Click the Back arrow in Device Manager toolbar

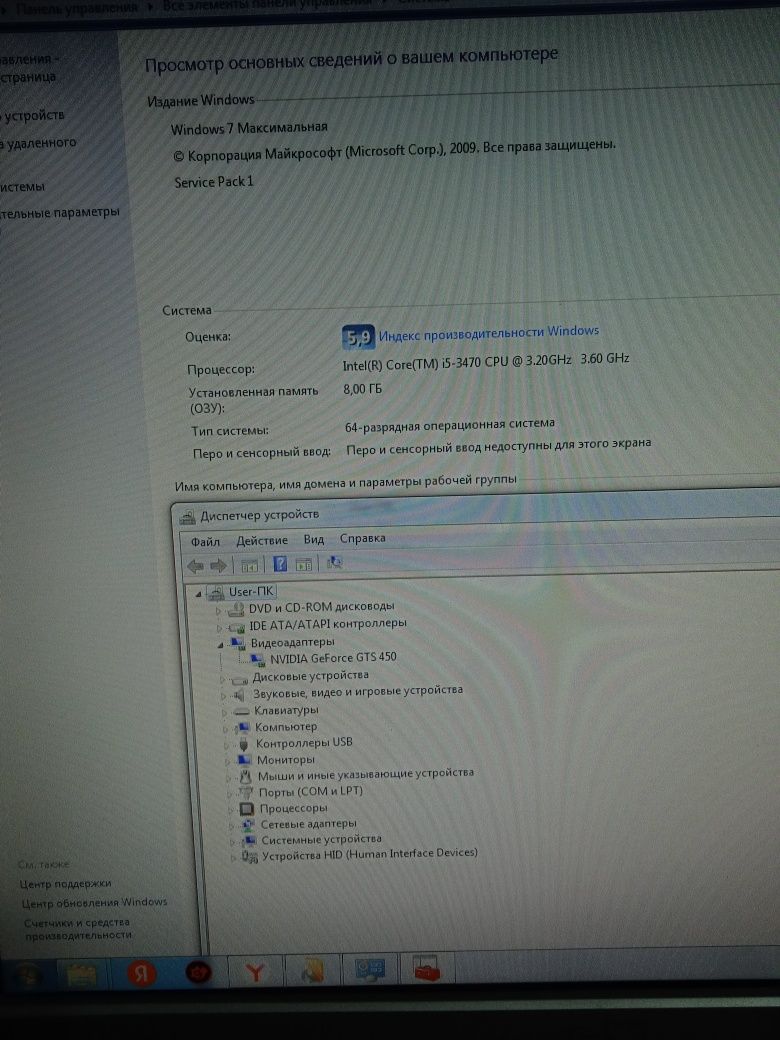click(196, 566)
